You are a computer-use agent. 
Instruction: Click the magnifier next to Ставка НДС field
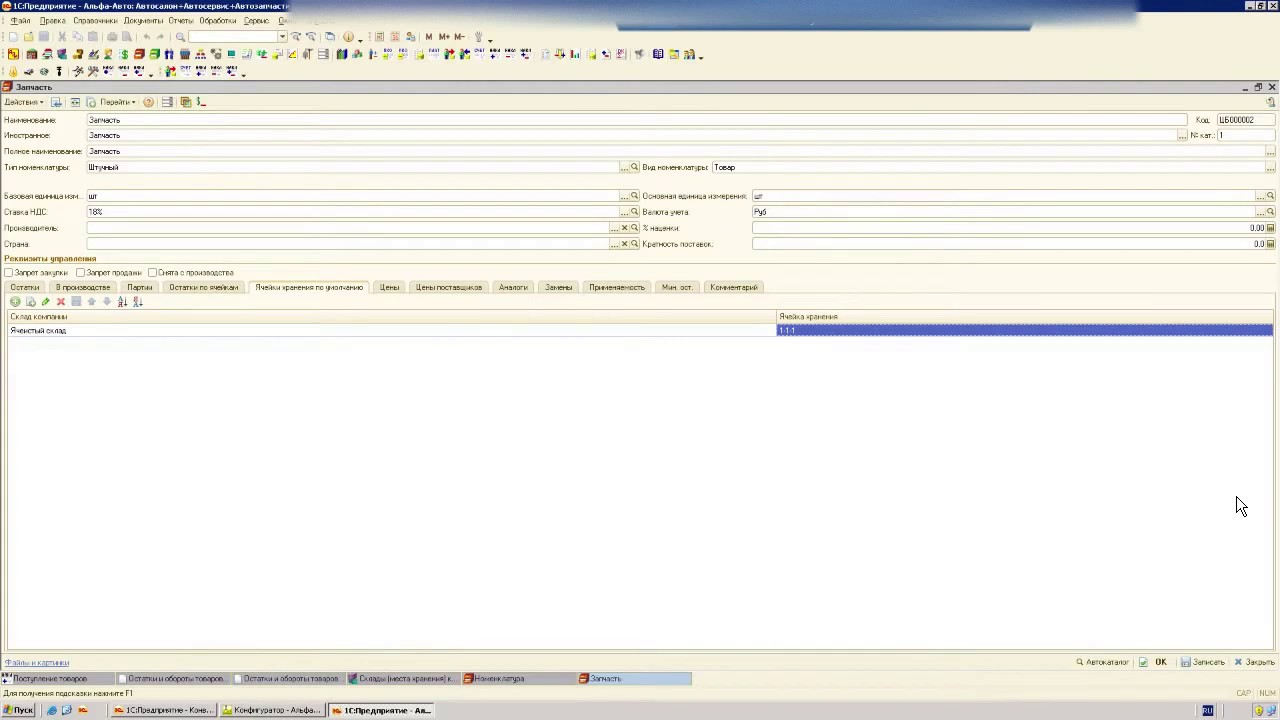click(634, 212)
